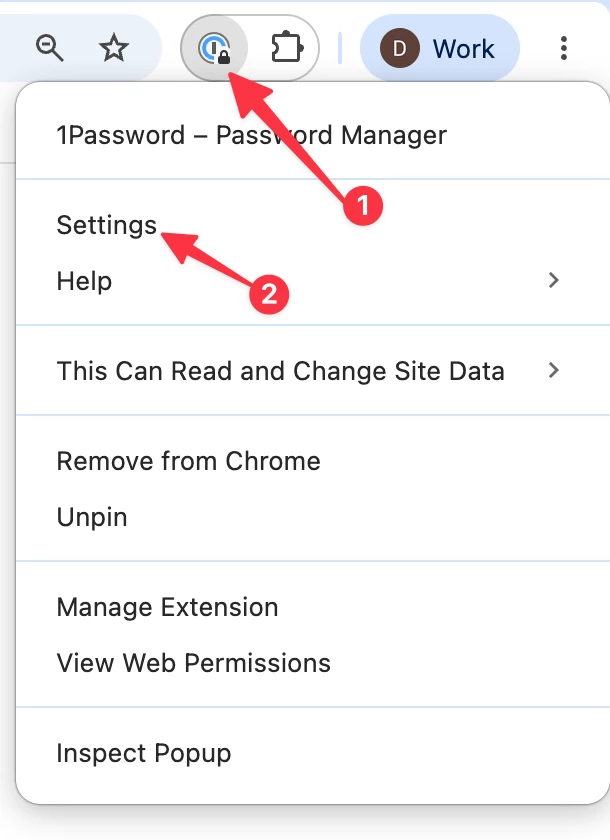
Task: Click the red annotation marker labeled 1
Action: pyautogui.click(x=363, y=206)
